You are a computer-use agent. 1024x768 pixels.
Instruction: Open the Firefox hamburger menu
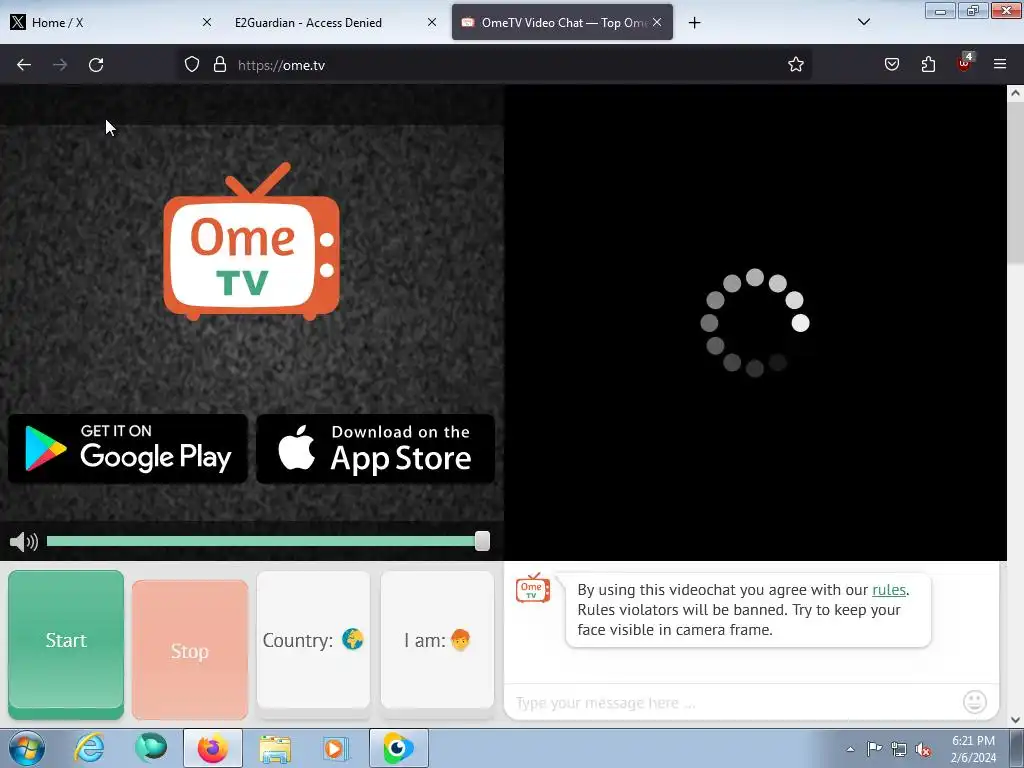pyautogui.click(x=1000, y=64)
